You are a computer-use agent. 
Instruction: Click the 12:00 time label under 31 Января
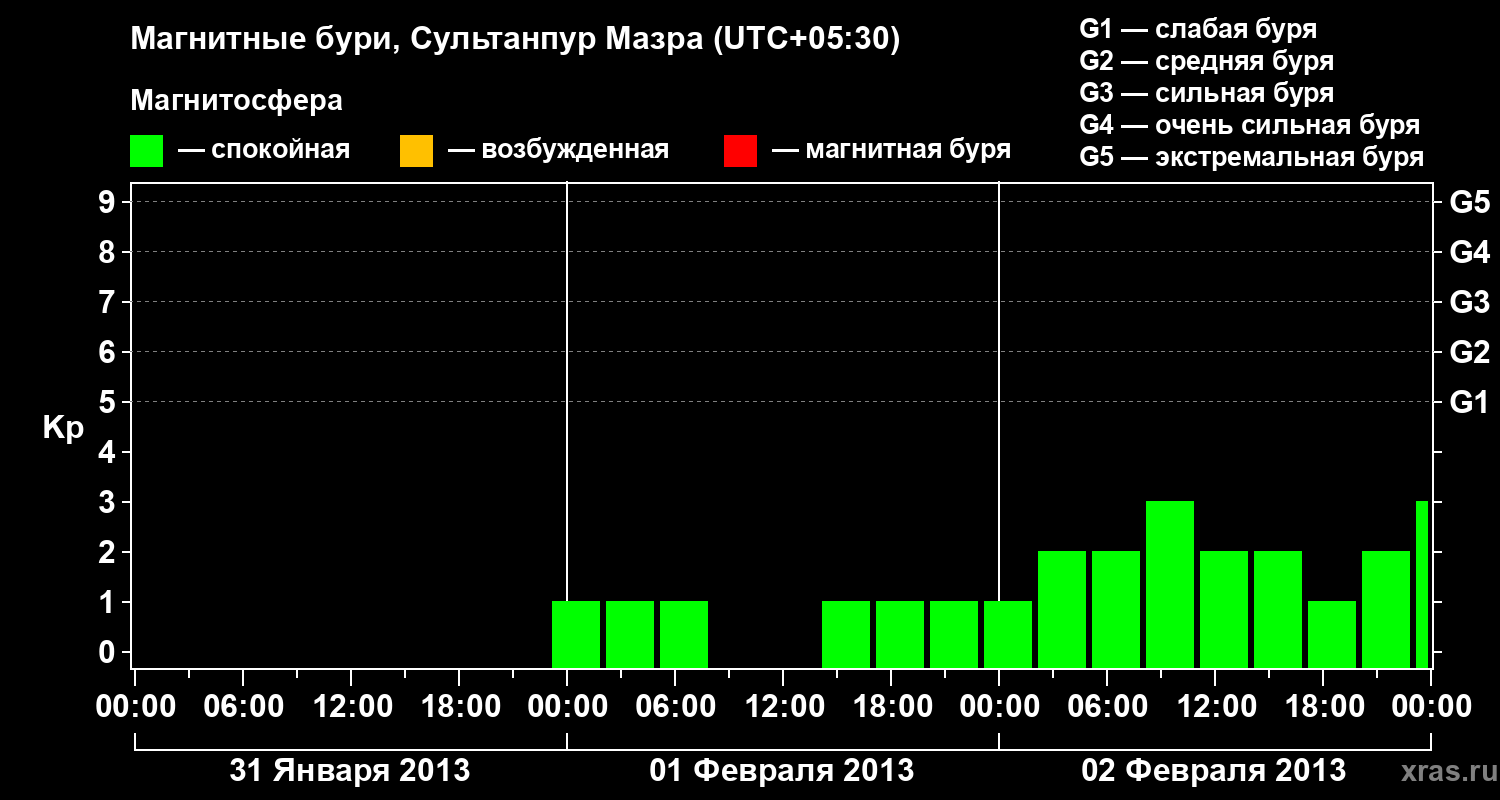click(352, 706)
